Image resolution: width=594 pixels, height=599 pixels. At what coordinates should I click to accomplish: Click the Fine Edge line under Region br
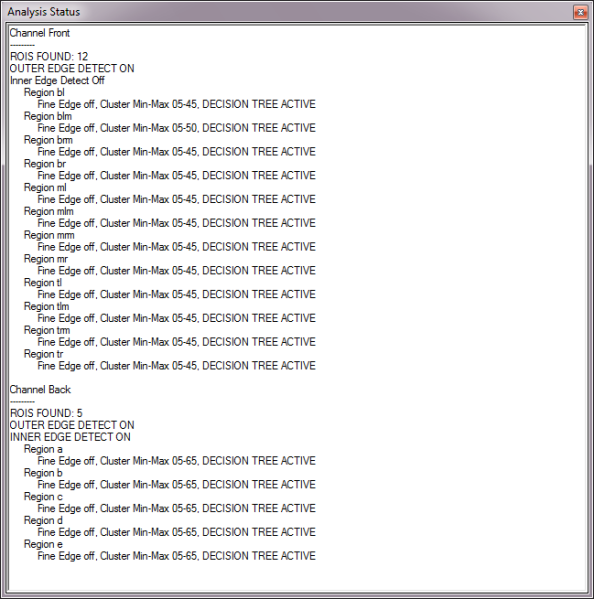click(176, 176)
